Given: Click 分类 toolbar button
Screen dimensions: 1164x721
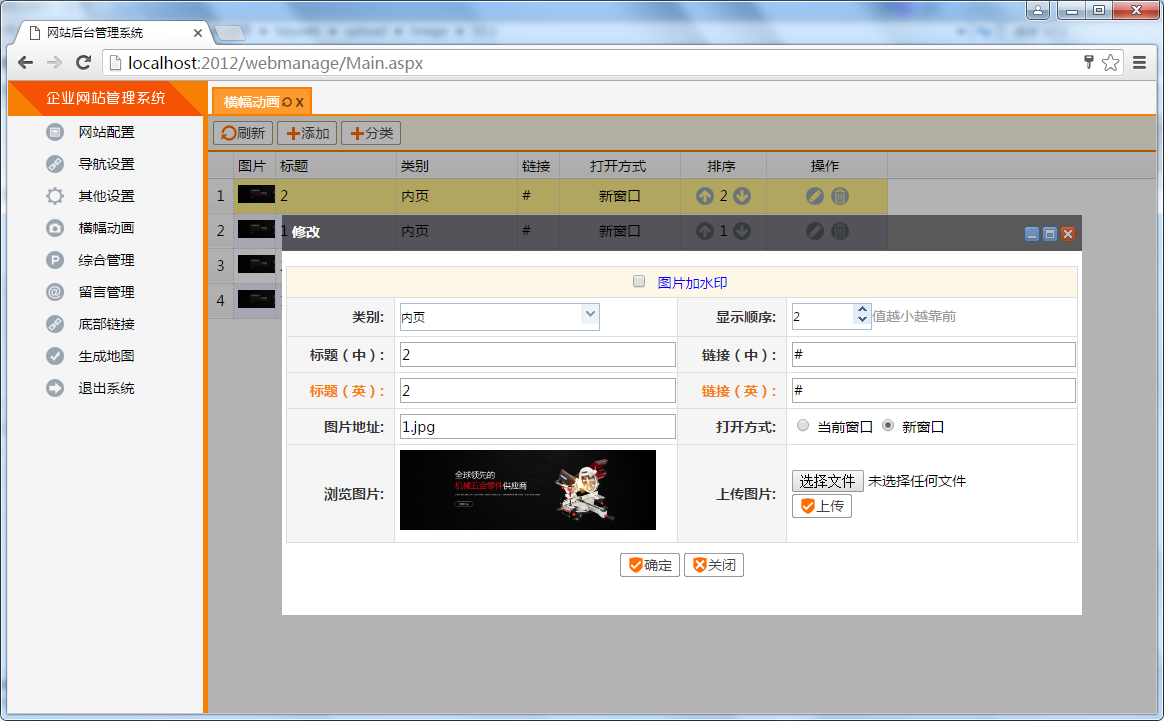Looking at the screenshot, I should 371,133.
